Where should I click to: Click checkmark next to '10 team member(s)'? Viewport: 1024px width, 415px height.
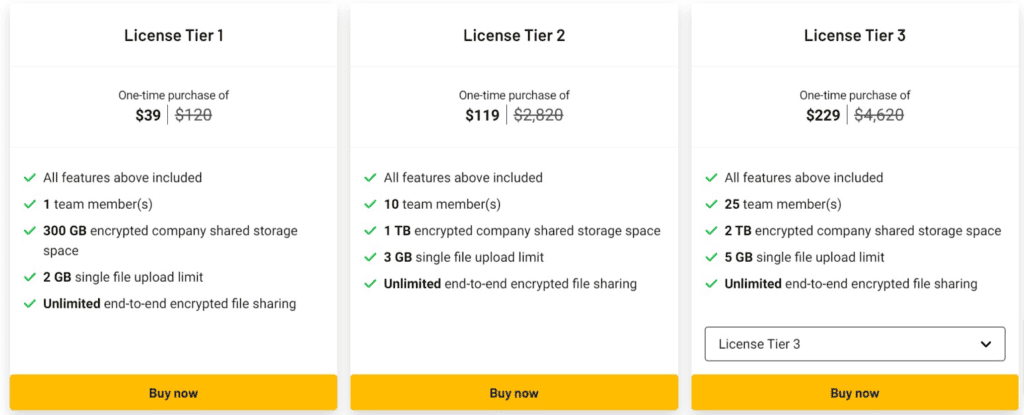(x=371, y=204)
